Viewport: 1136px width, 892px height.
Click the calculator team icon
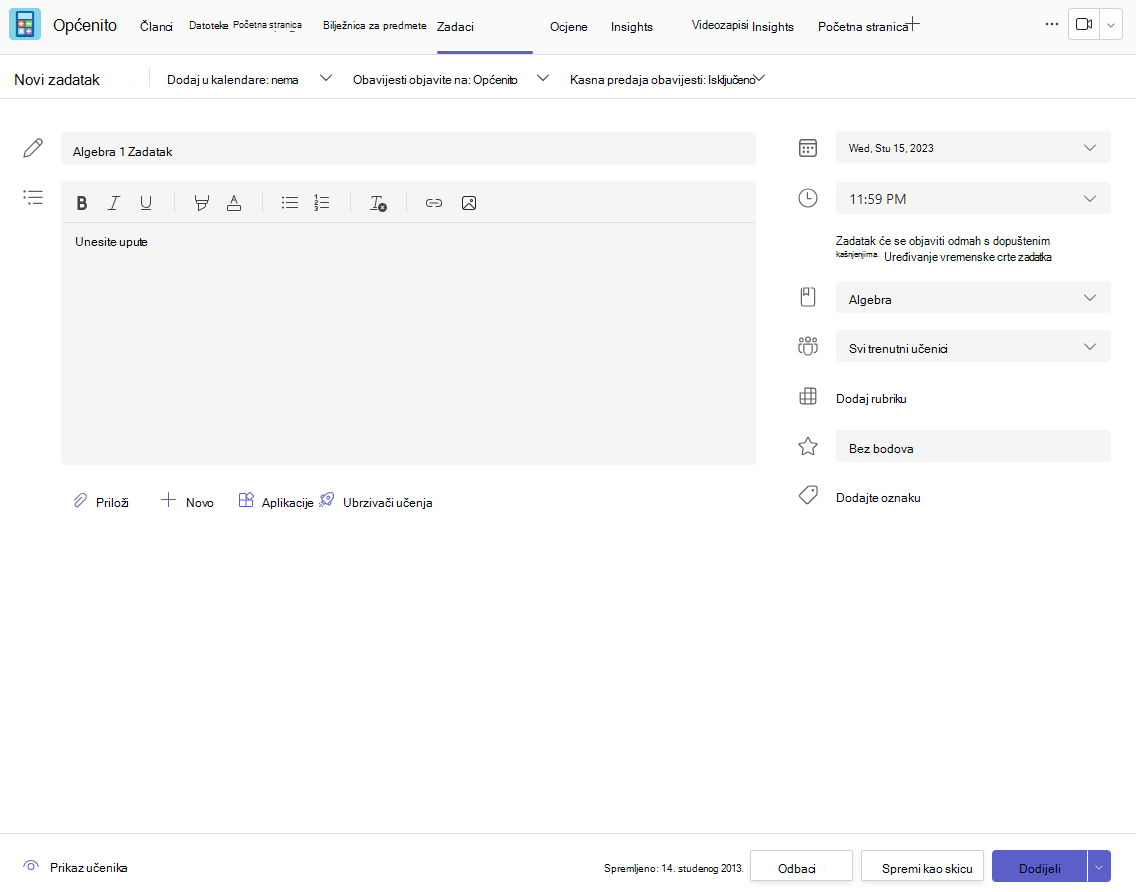point(25,25)
